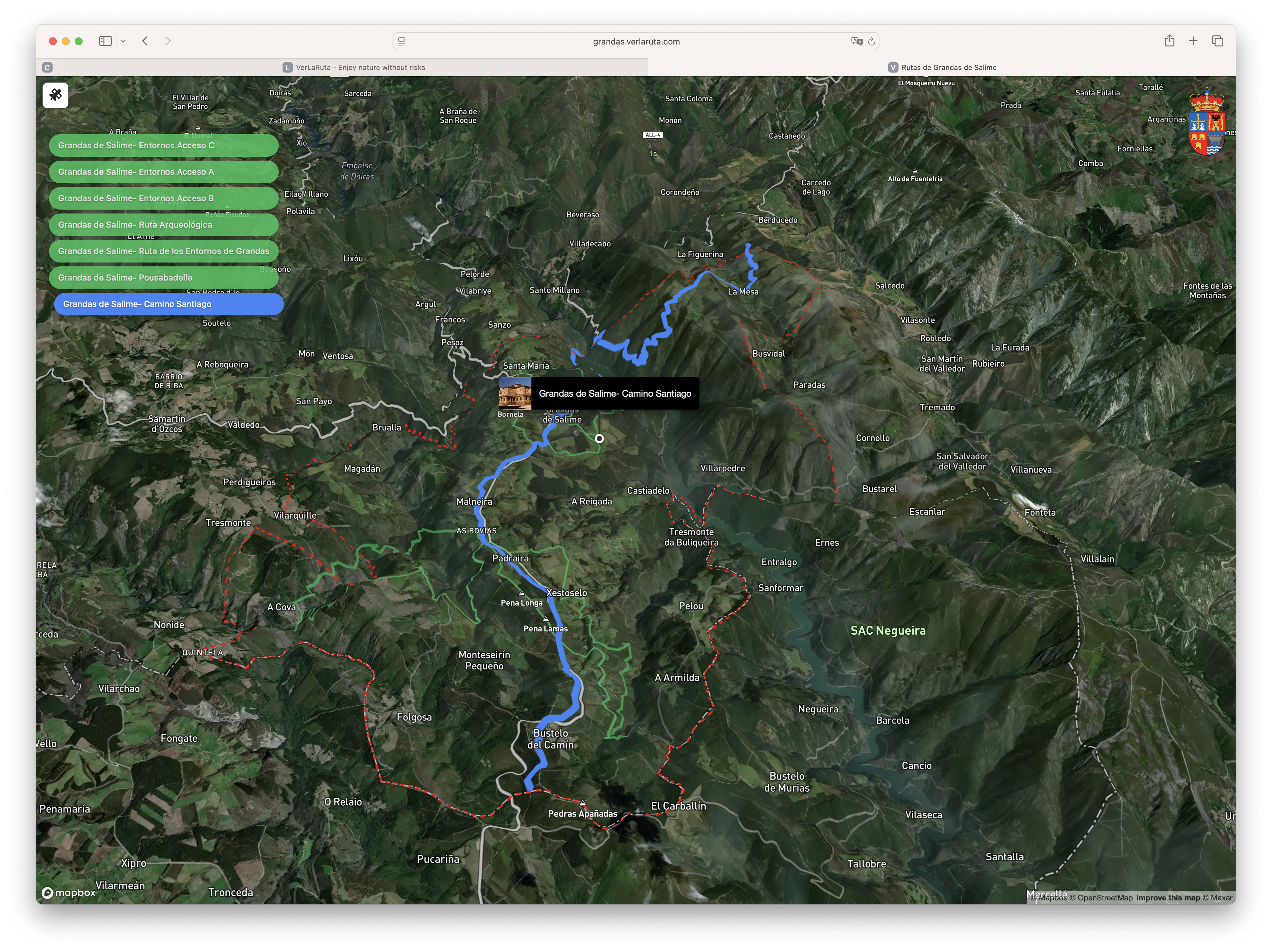The height and width of the screenshot is (952, 1272).
Task: Toggle the satellite map view icon
Action: 55,95
